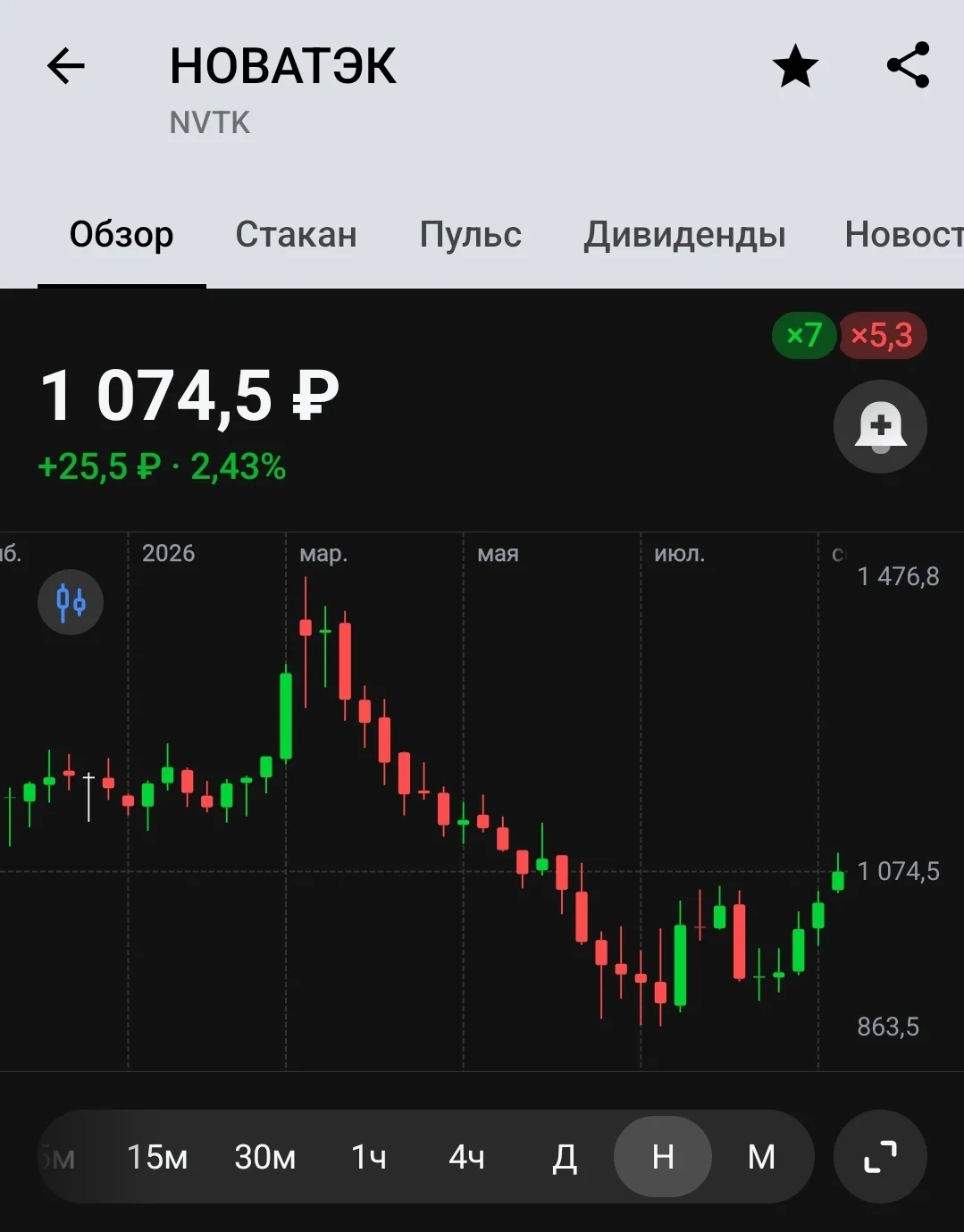Switch chart to monthly М interval
The width and height of the screenshot is (964, 1232).
pyautogui.click(x=761, y=1157)
